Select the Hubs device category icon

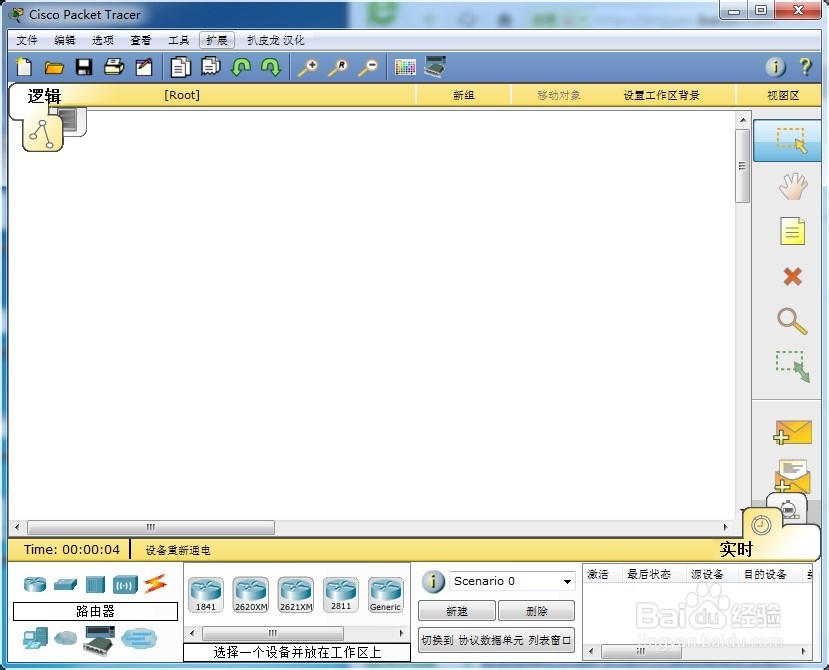pos(95,584)
